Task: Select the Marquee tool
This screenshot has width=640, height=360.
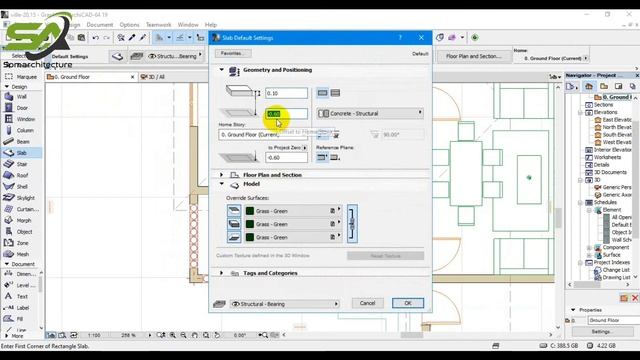Action: 21,77
